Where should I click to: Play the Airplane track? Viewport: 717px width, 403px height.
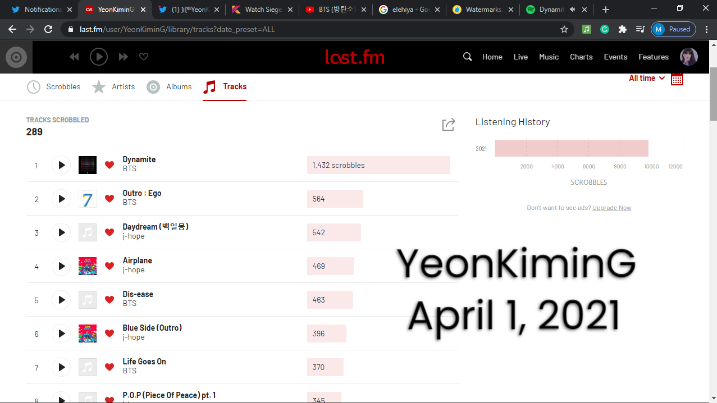click(x=61, y=266)
